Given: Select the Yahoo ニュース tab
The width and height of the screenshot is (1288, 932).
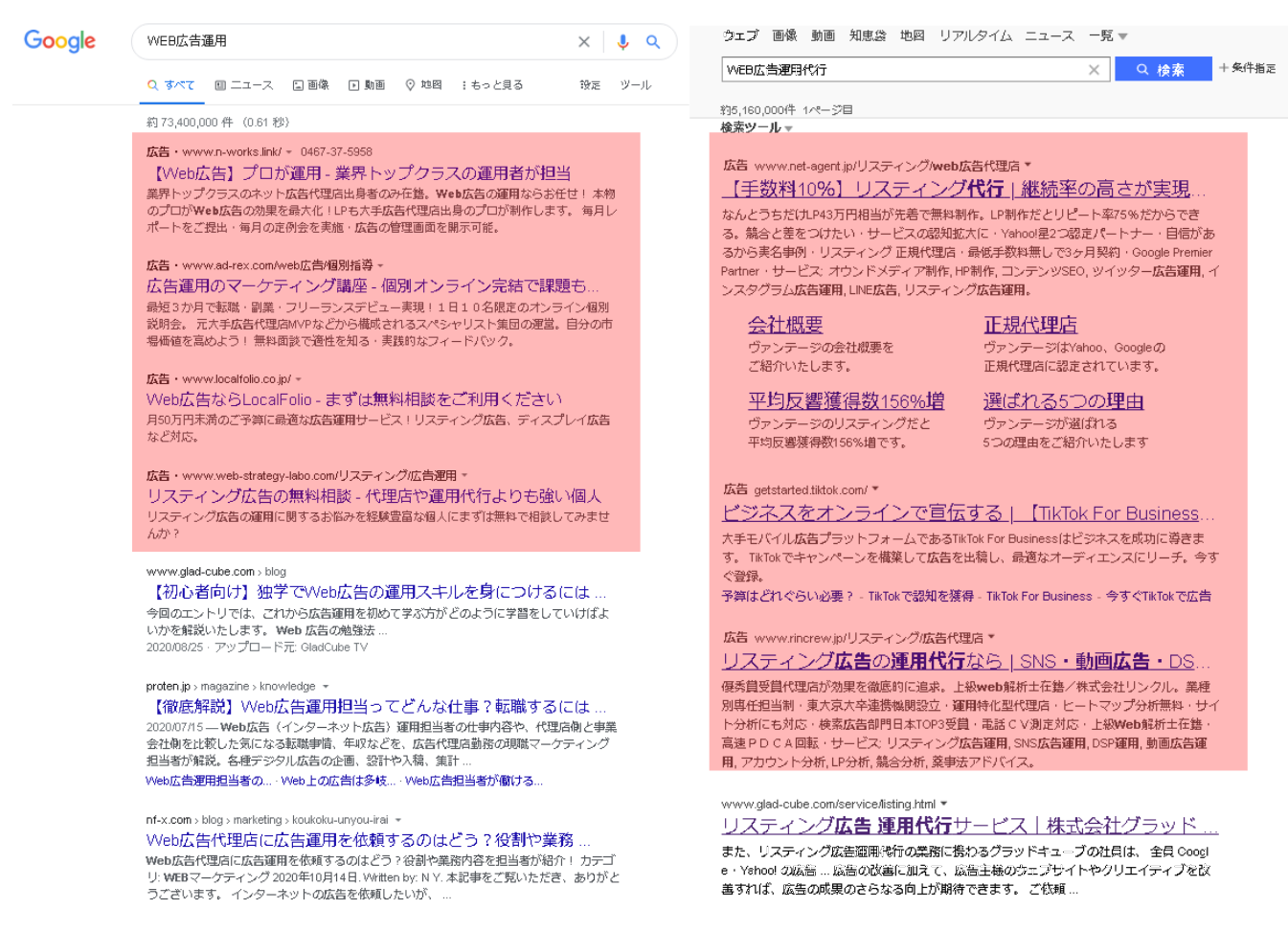Looking at the screenshot, I should (x=1050, y=35).
